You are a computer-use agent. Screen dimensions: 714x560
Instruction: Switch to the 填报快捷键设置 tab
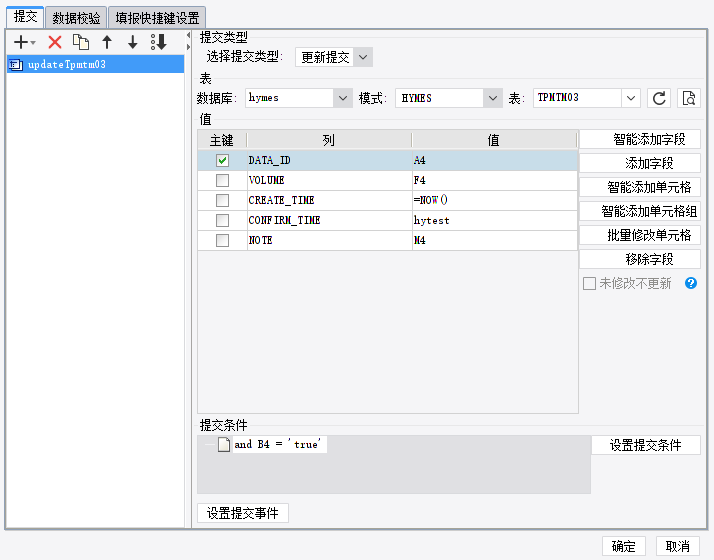click(157, 18)
